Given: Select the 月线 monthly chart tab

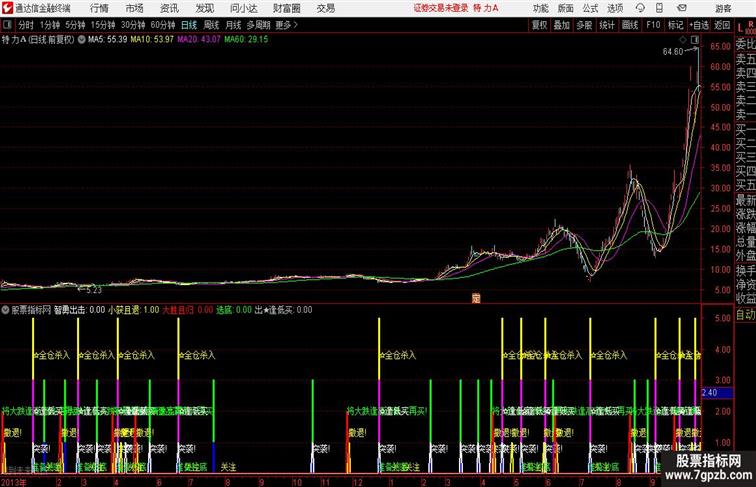Looking at the screenshot, I should point(233,25).
